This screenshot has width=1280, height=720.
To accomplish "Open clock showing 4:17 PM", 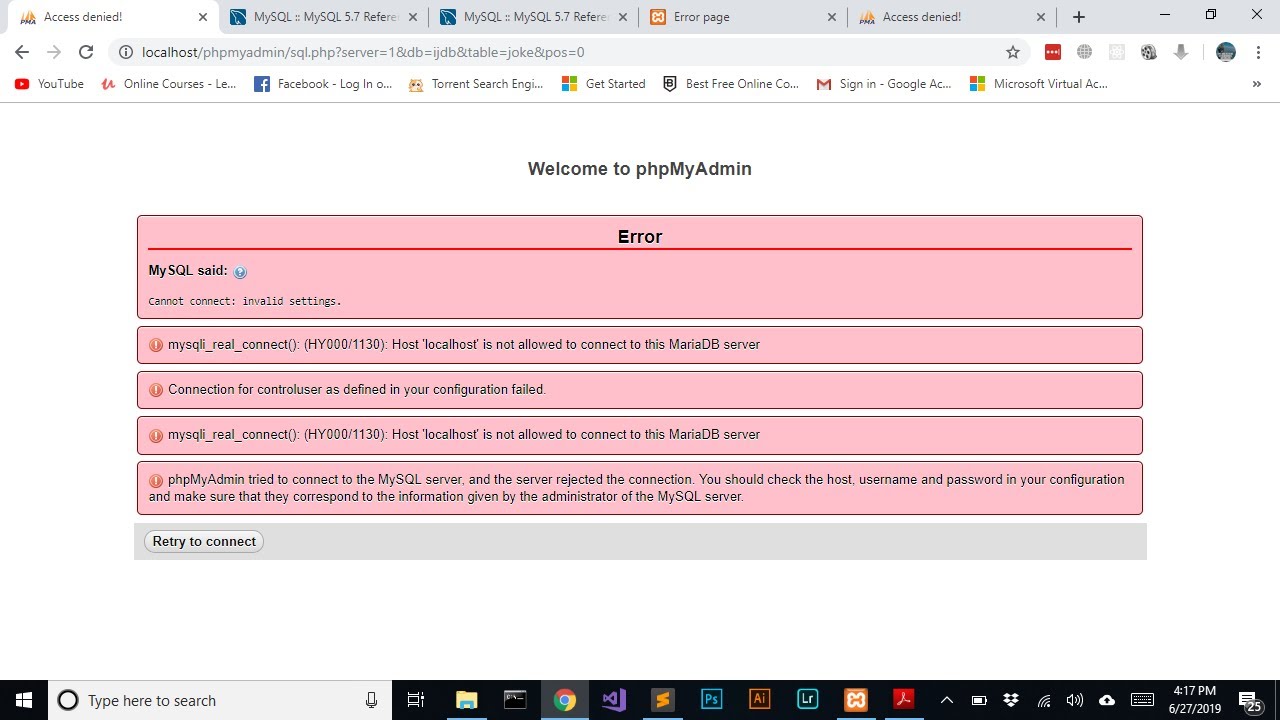I will point(1195,700).
